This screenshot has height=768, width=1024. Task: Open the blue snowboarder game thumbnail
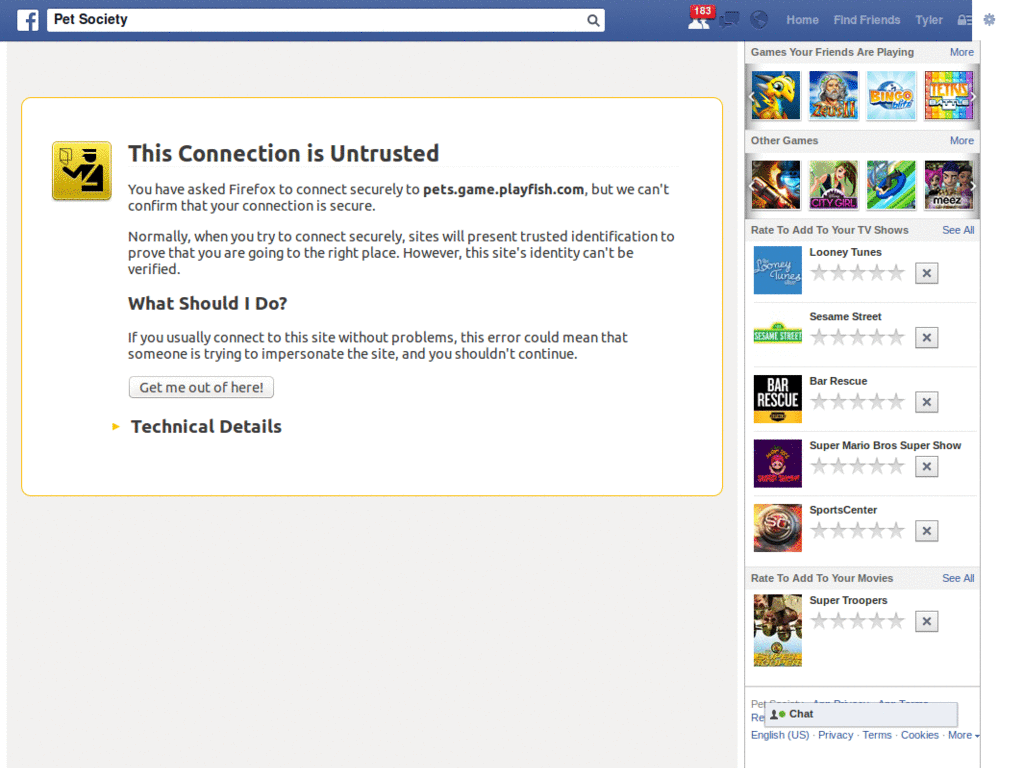(x=891, y=185)
